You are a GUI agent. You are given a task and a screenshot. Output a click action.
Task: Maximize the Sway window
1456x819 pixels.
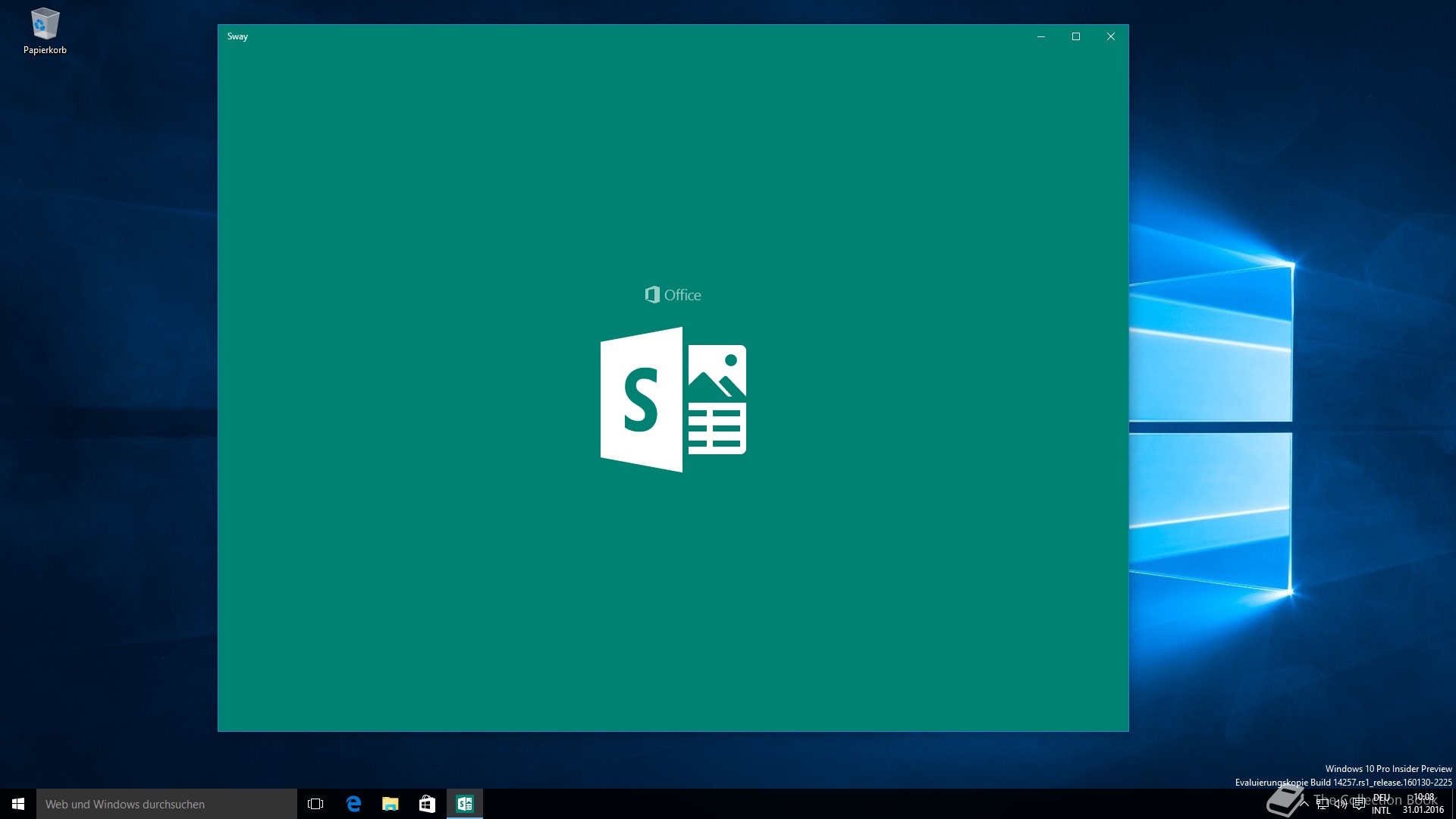1076,36
